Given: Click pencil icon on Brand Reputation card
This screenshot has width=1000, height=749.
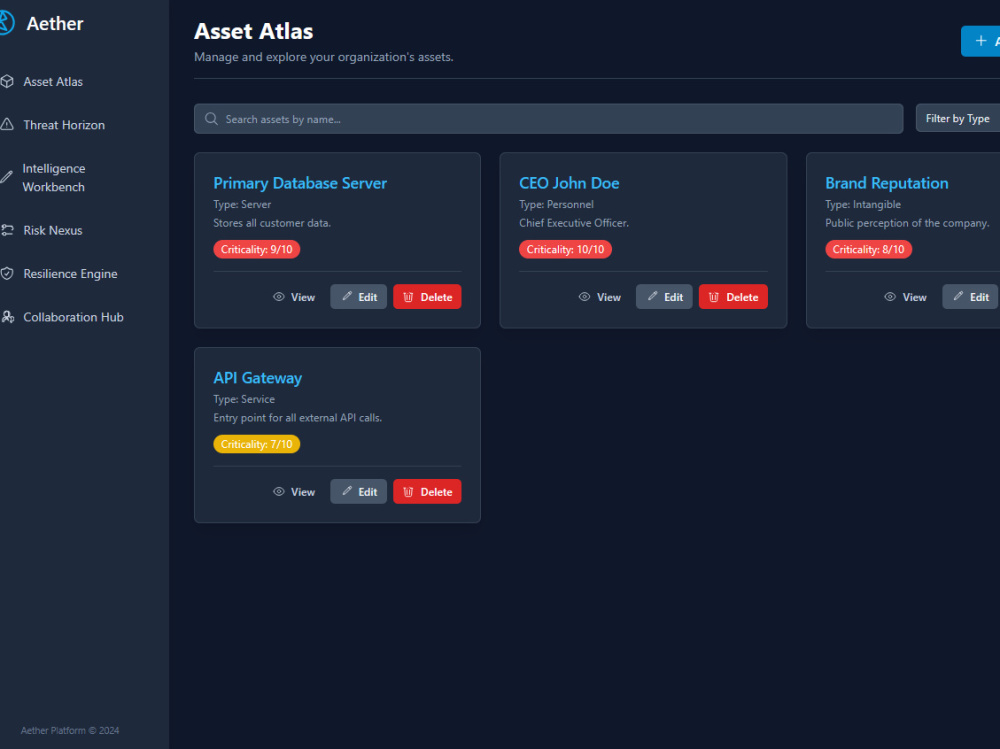Looking at the screenshot, I should 959,296.
